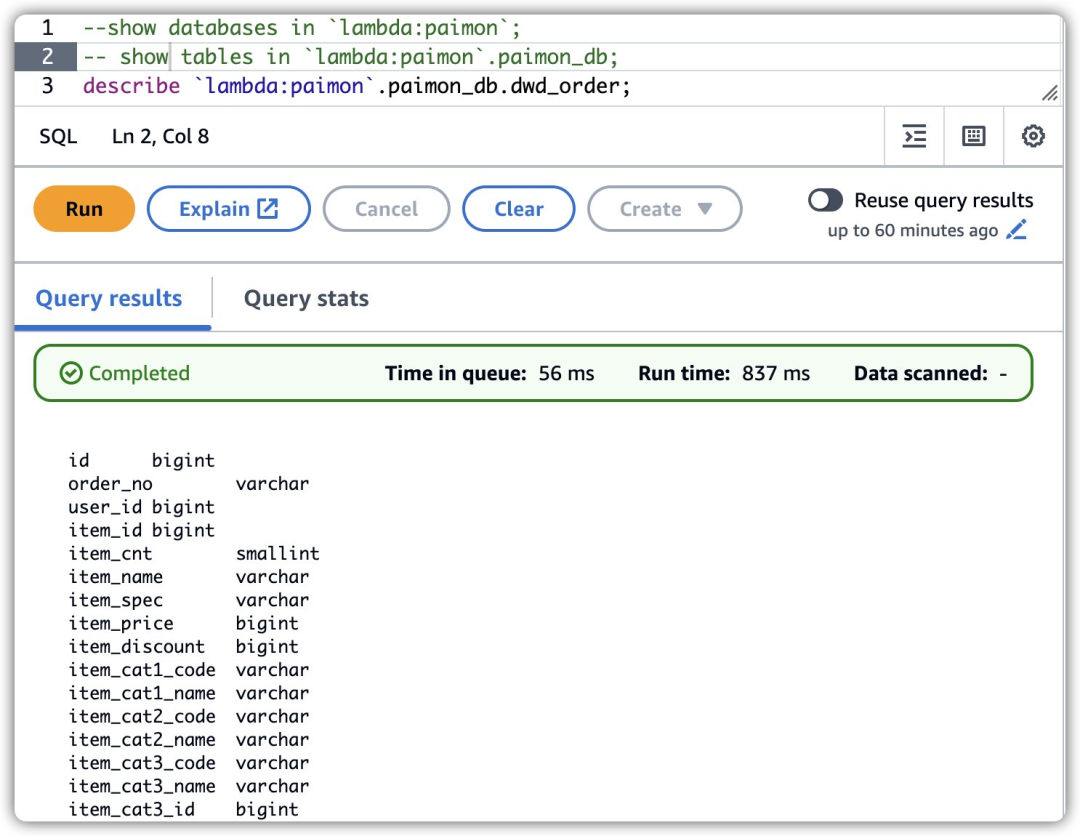Click the 'item_cnt' column name
Viewport: 1080px width, 836px height.
pyautogui.click(x=110, y=554)
